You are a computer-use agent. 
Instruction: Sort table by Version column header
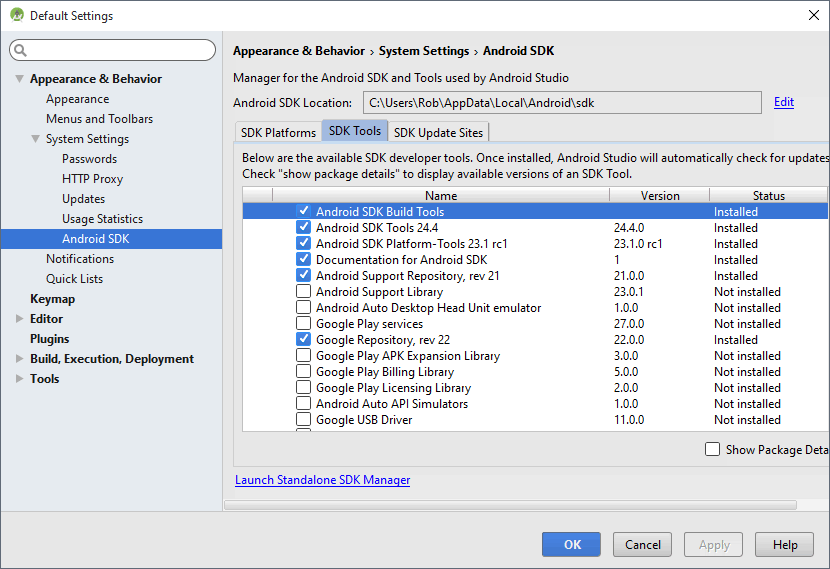coord(660,195)
